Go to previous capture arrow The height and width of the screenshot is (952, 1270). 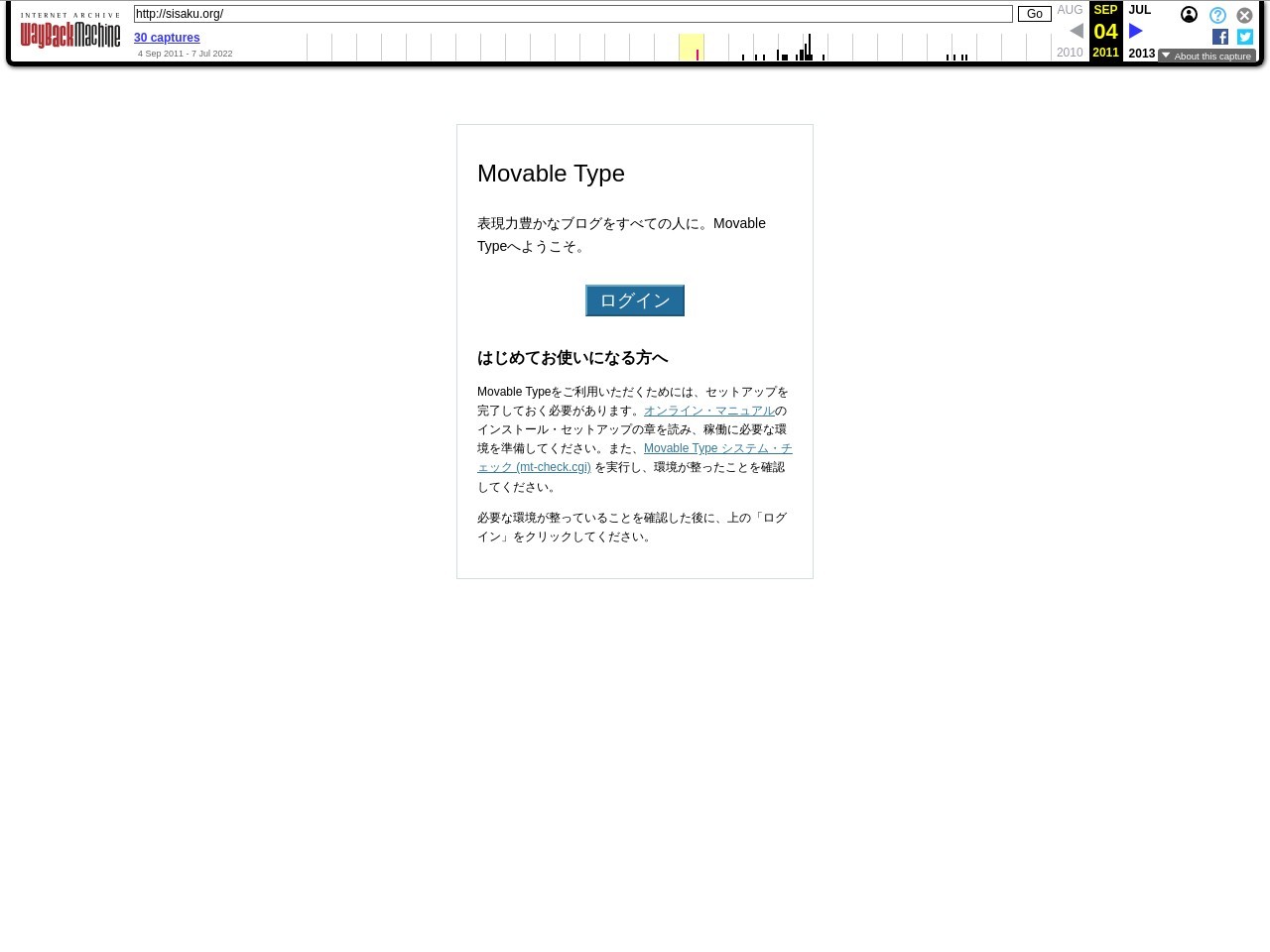[1077, 31]
